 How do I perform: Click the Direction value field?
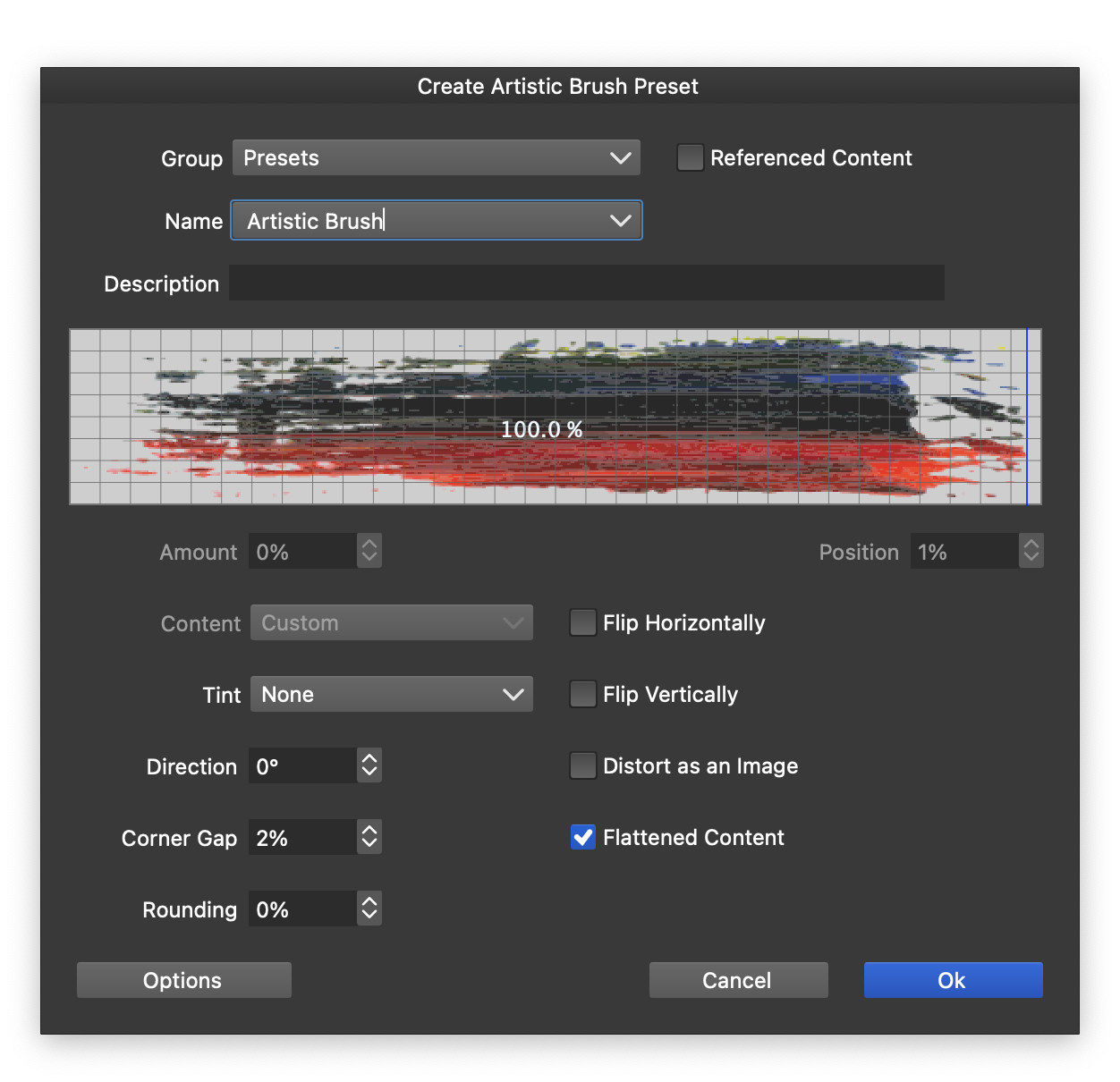click(301, 766)
